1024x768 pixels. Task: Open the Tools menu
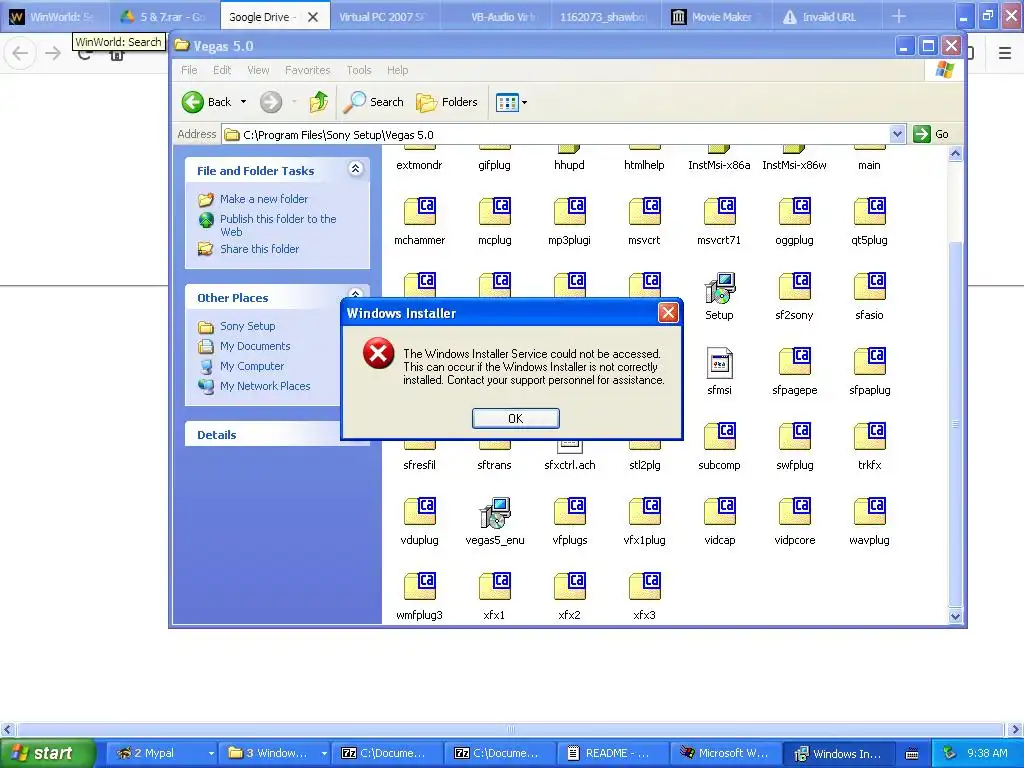(359, 70)
